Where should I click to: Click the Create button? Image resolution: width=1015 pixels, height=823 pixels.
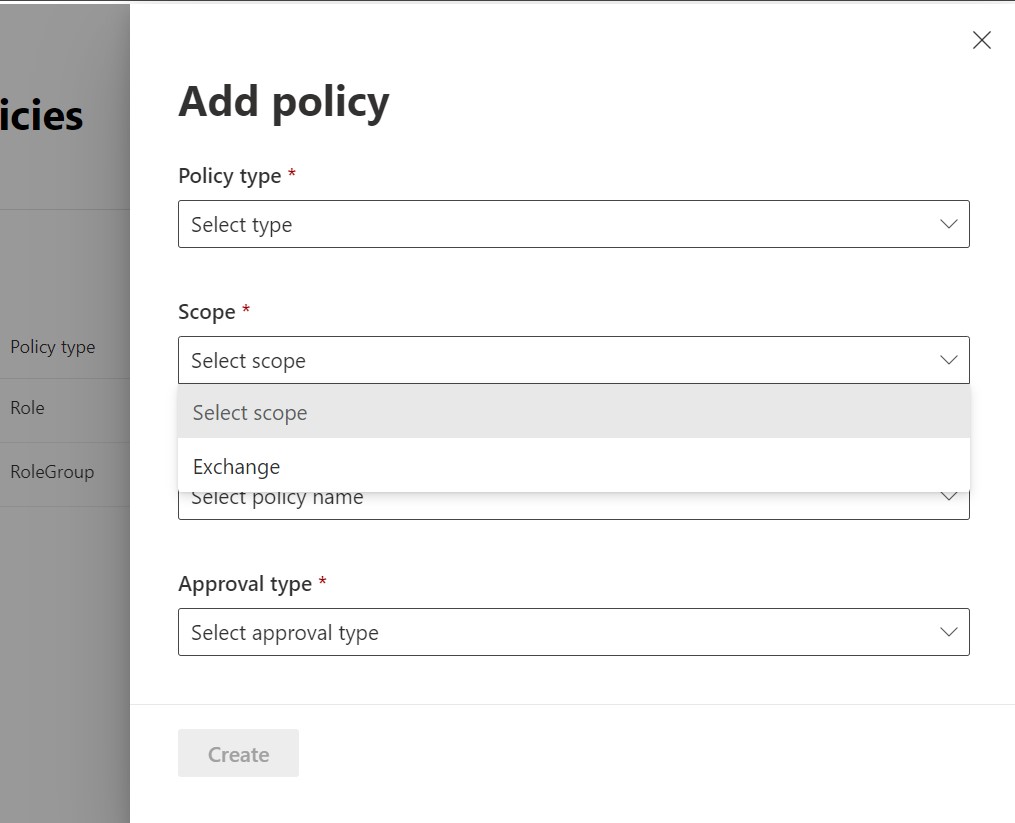click(238, 754)
